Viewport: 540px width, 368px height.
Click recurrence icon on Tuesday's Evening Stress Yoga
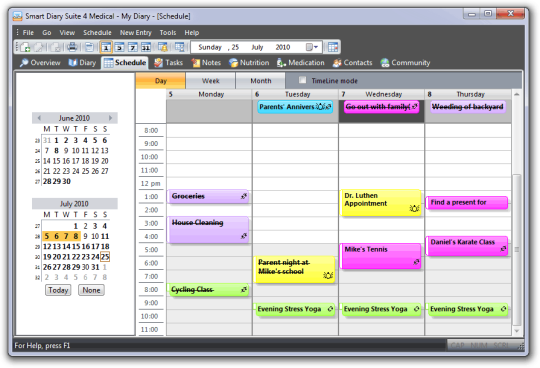tap(330, 309)
